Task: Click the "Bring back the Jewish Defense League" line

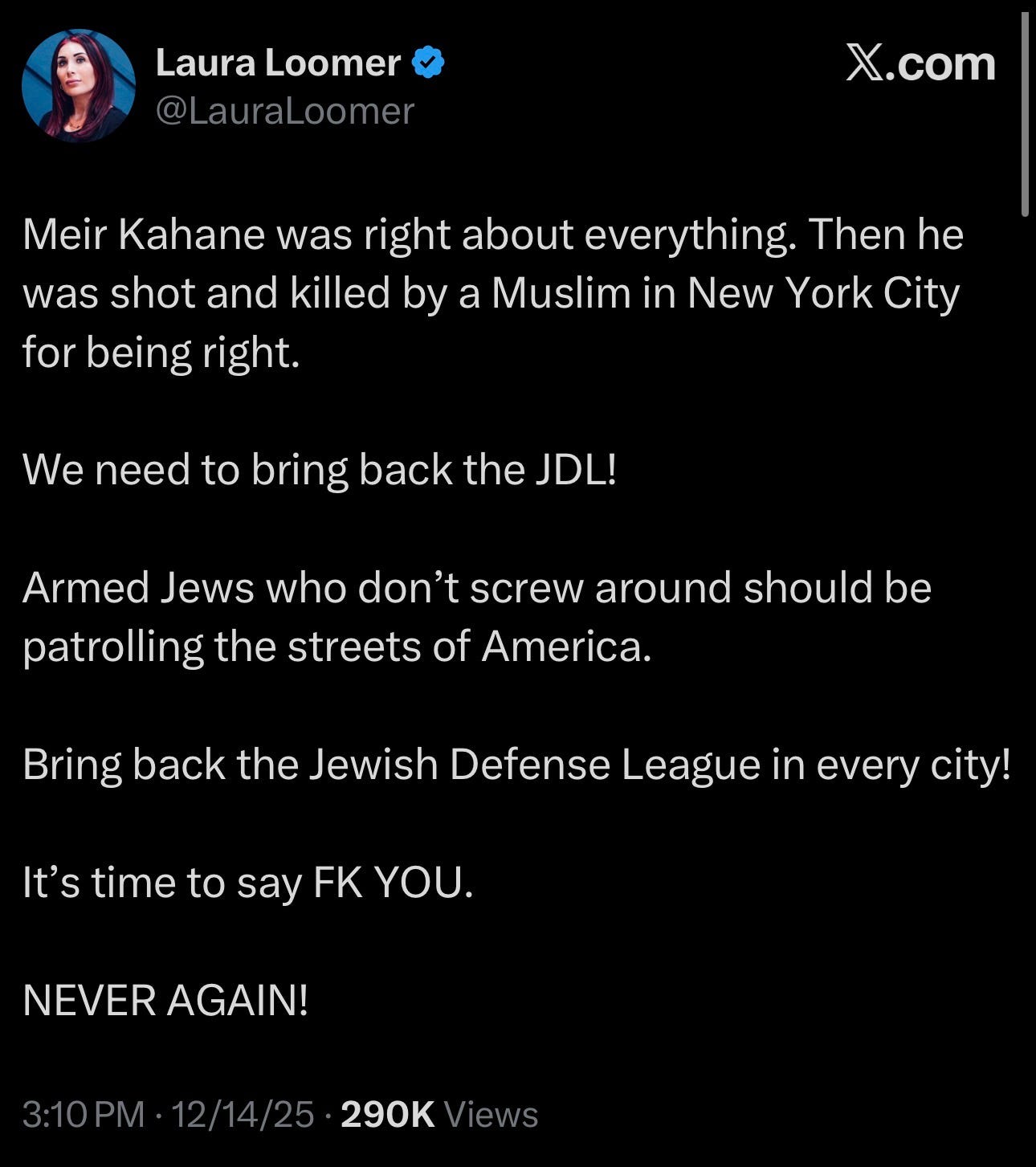Action: point(516,765)
